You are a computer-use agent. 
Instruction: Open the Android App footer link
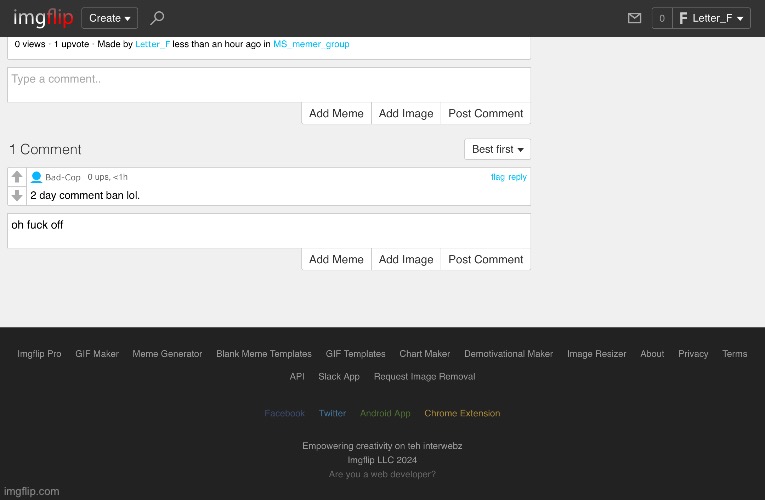click(385, 413)
